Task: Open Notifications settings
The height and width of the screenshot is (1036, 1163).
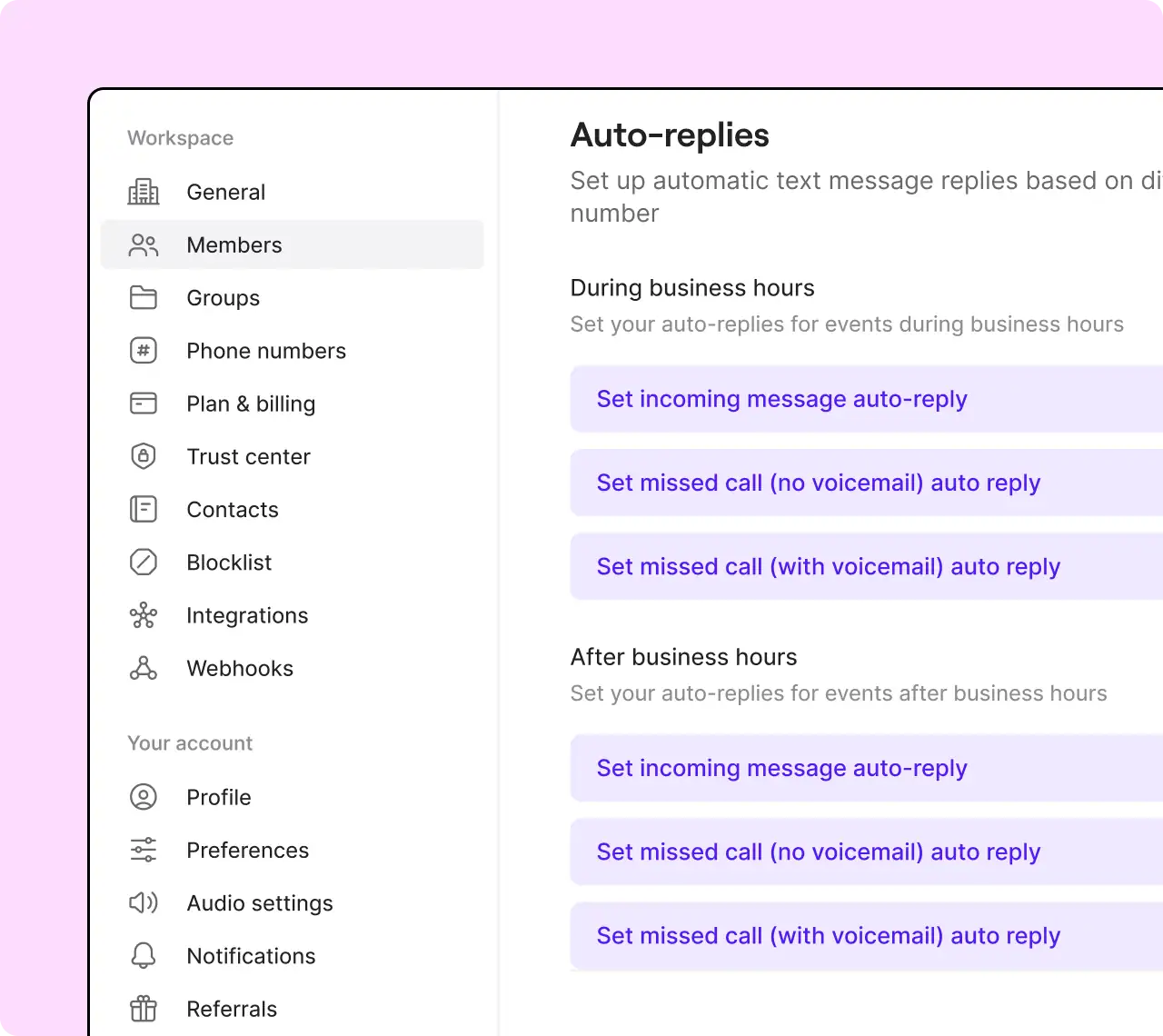Action: point(292,955)
